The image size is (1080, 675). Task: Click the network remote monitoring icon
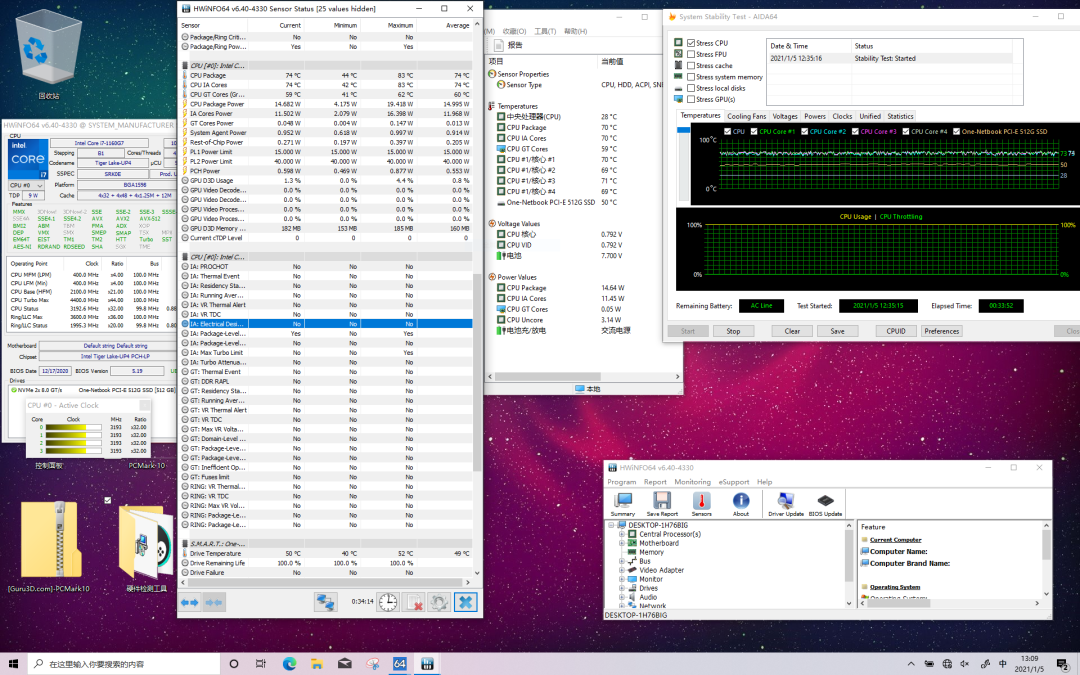[x=325, y=601]
